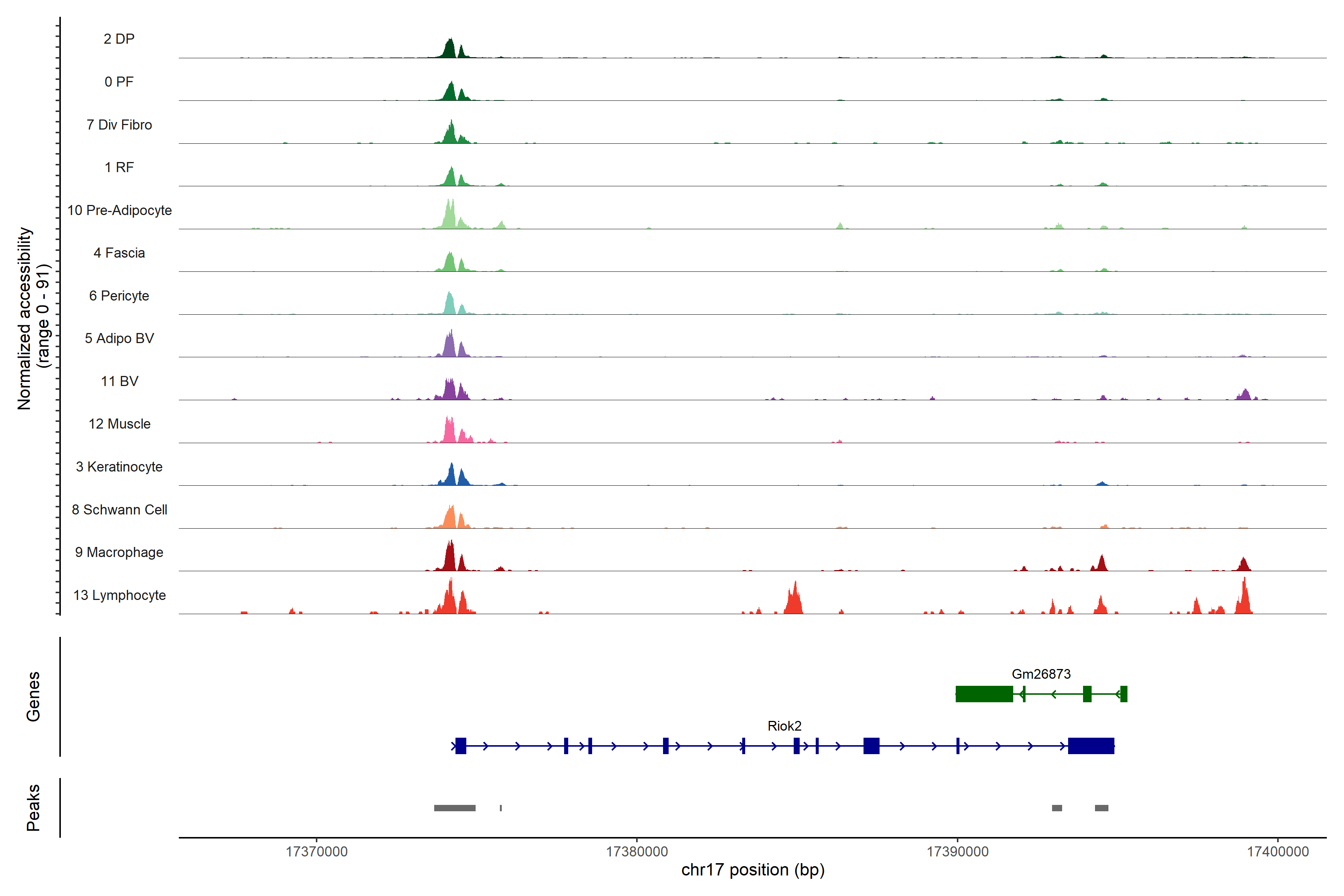Click the Genes panel label
Image resolution: width=1344 pixels, height=896 pixels.
tap(33, 696)
